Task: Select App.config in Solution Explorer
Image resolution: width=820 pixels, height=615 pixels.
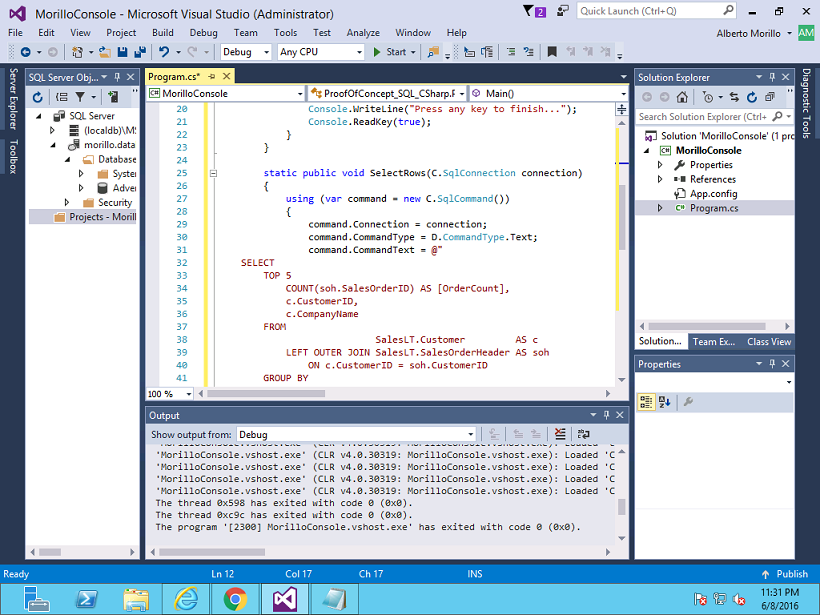Action: [x=713, y=193]
